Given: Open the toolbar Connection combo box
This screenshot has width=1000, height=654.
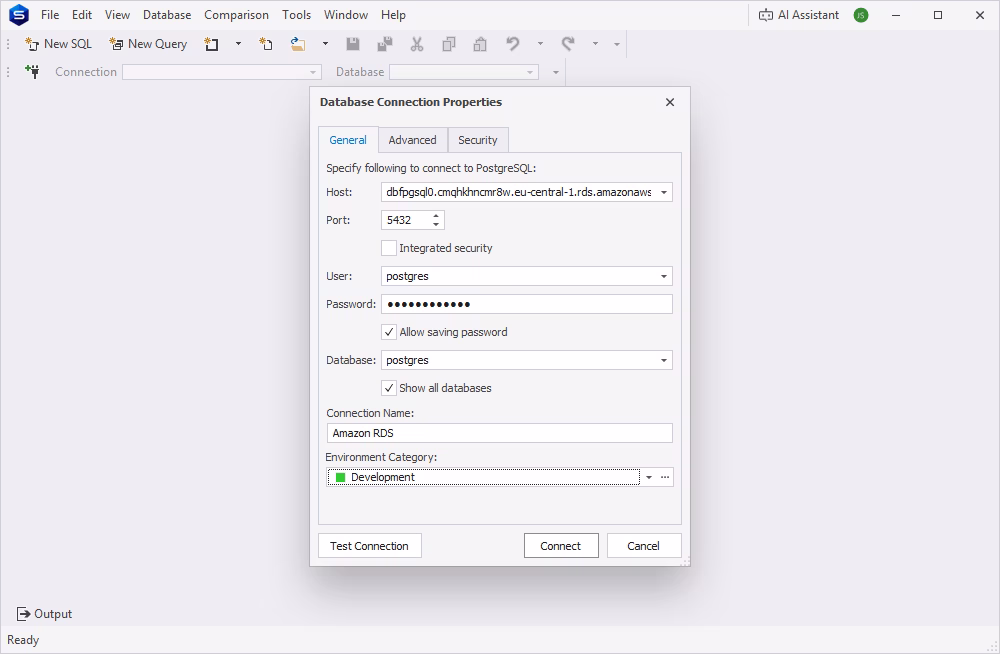Looking at the screenshot, I should pyautogui.click(x=221, y=72).
